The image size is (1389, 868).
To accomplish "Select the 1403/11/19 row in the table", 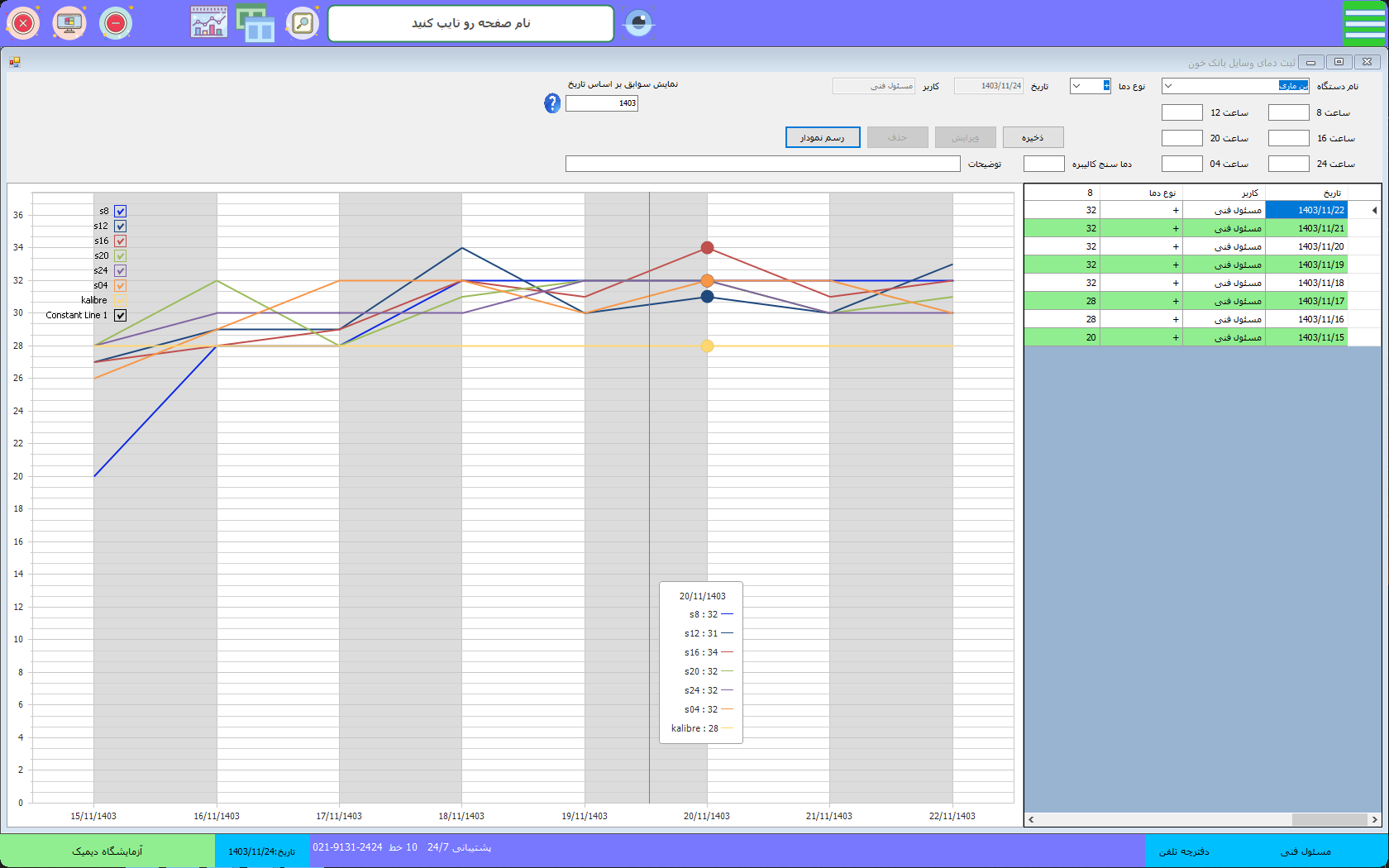I will point(1320,265).
